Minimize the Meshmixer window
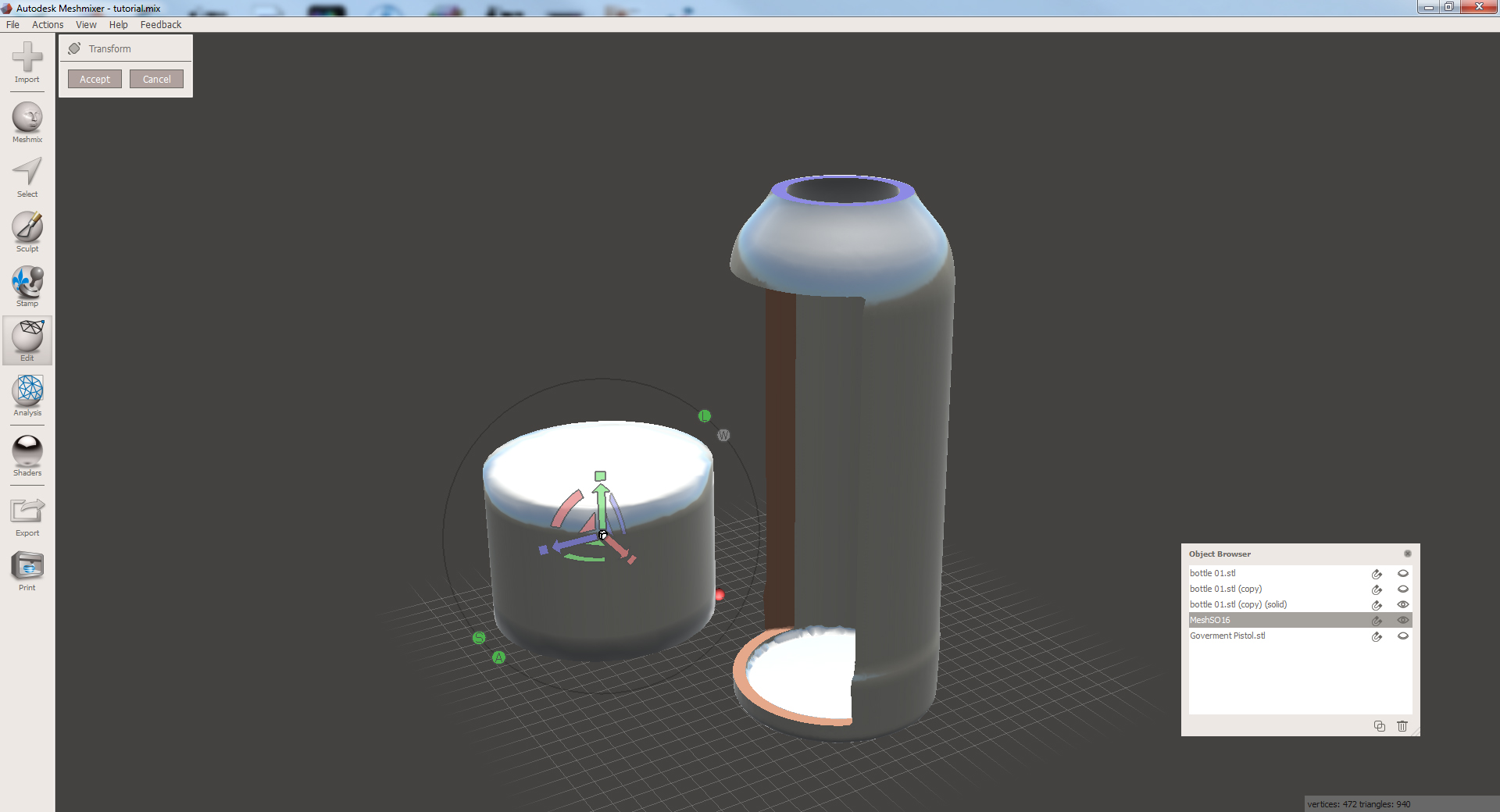1500x812 pixels. point(1428,7)
